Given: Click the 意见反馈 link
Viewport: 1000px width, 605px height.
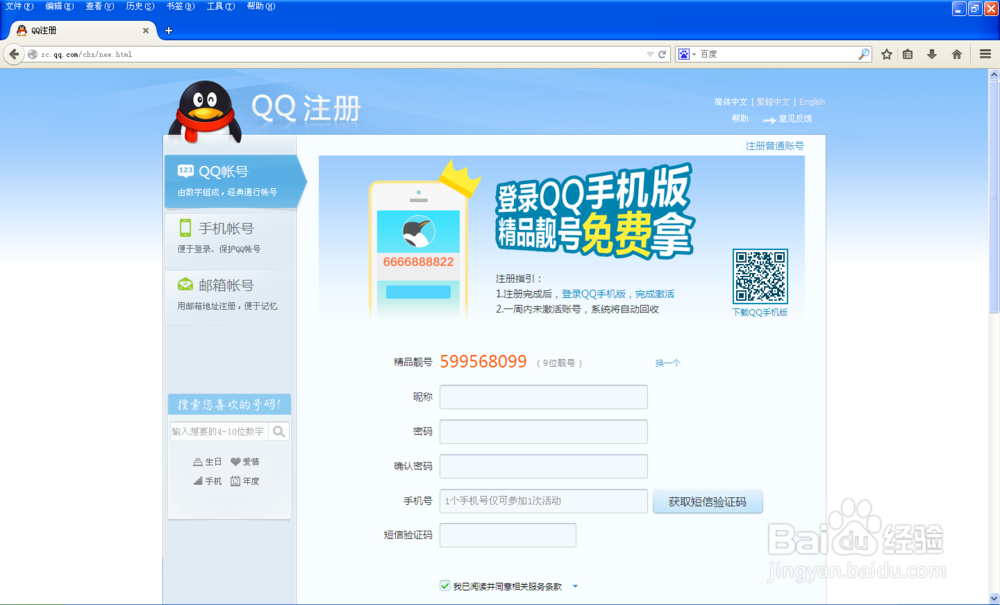Looking at the screenshot, I should click(x=795, y=119).
